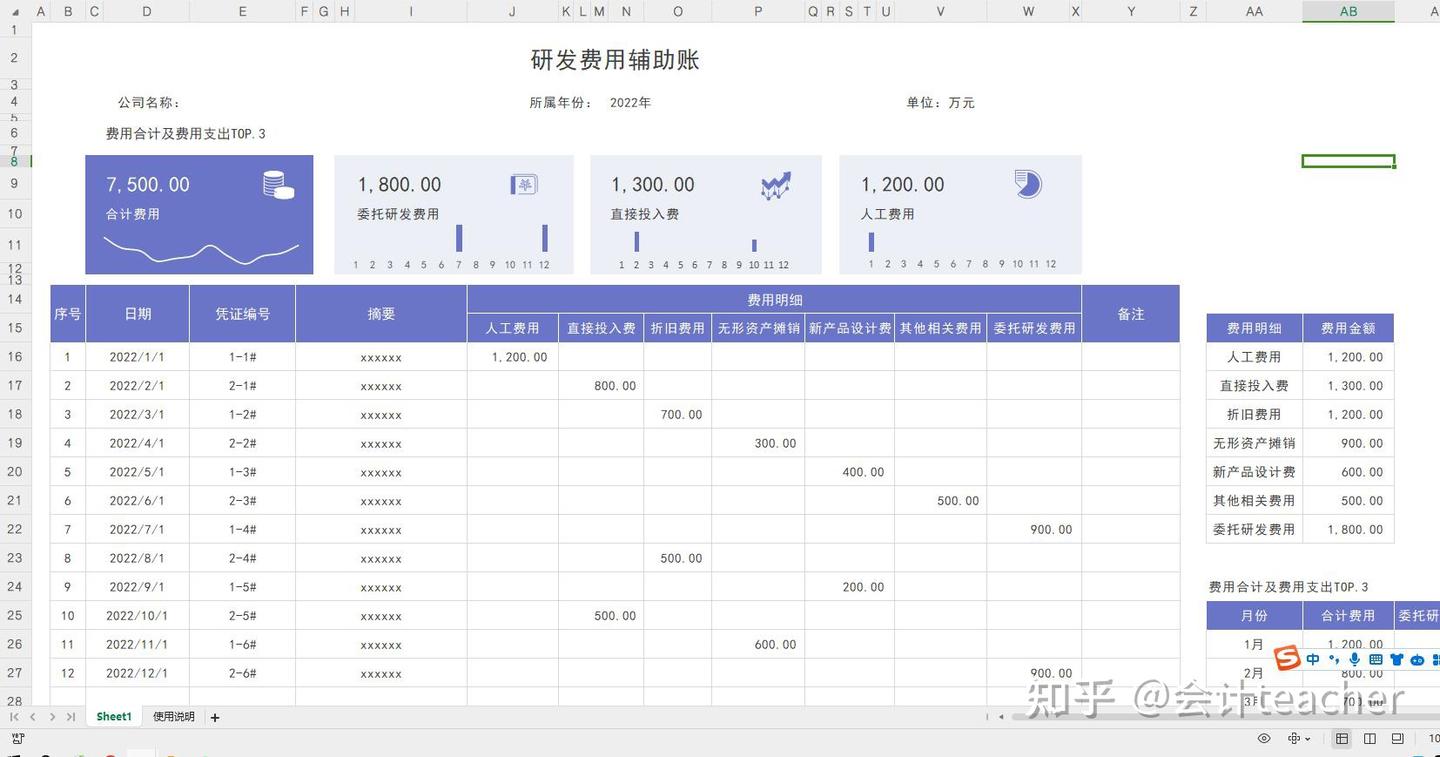Jump to the last sheet using navigation arrow
Screen dimensions: 1440x757
click(x=71, y=717)
